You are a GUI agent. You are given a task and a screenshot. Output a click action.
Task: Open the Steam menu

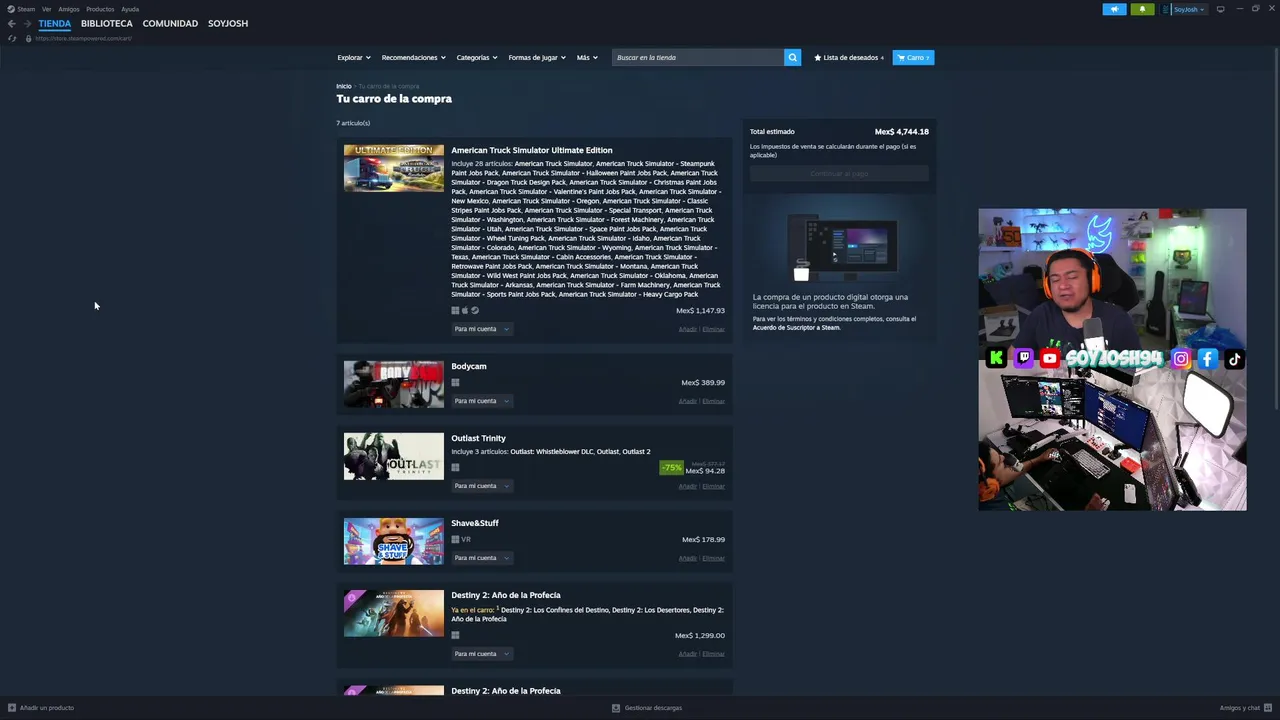pyautogui.click(x=26, y=9)
